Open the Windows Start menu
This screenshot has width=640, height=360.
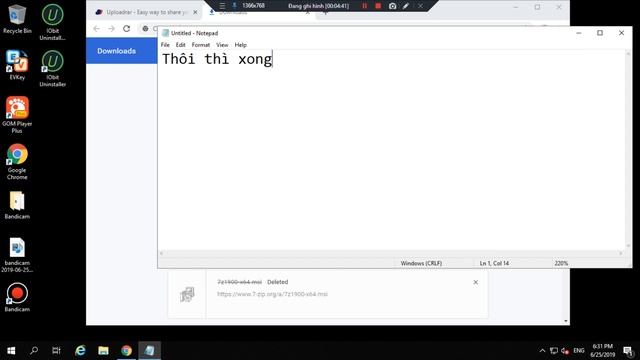point(11,351)
